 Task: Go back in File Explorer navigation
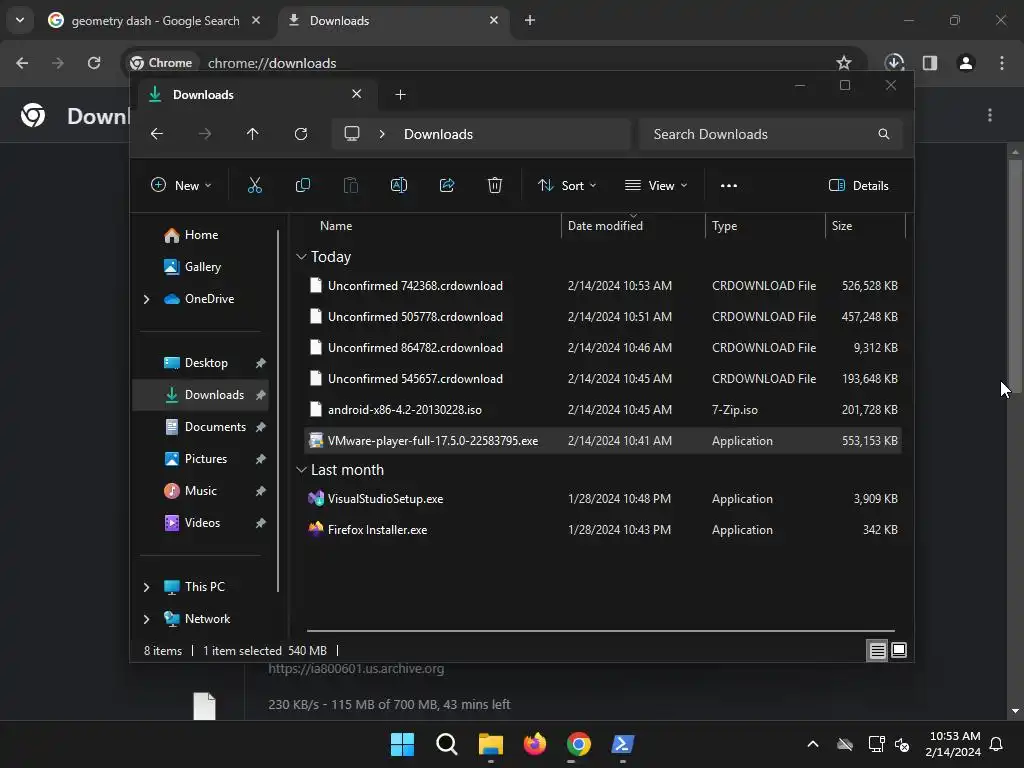pyautogui.click(x=157, y=134)
